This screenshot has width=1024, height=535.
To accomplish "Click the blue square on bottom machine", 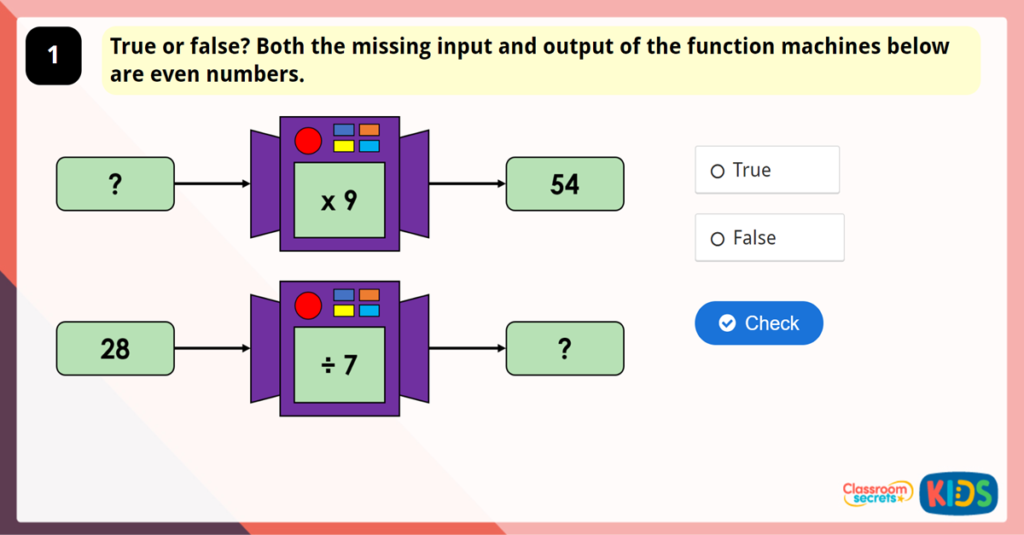I will 343,295.
